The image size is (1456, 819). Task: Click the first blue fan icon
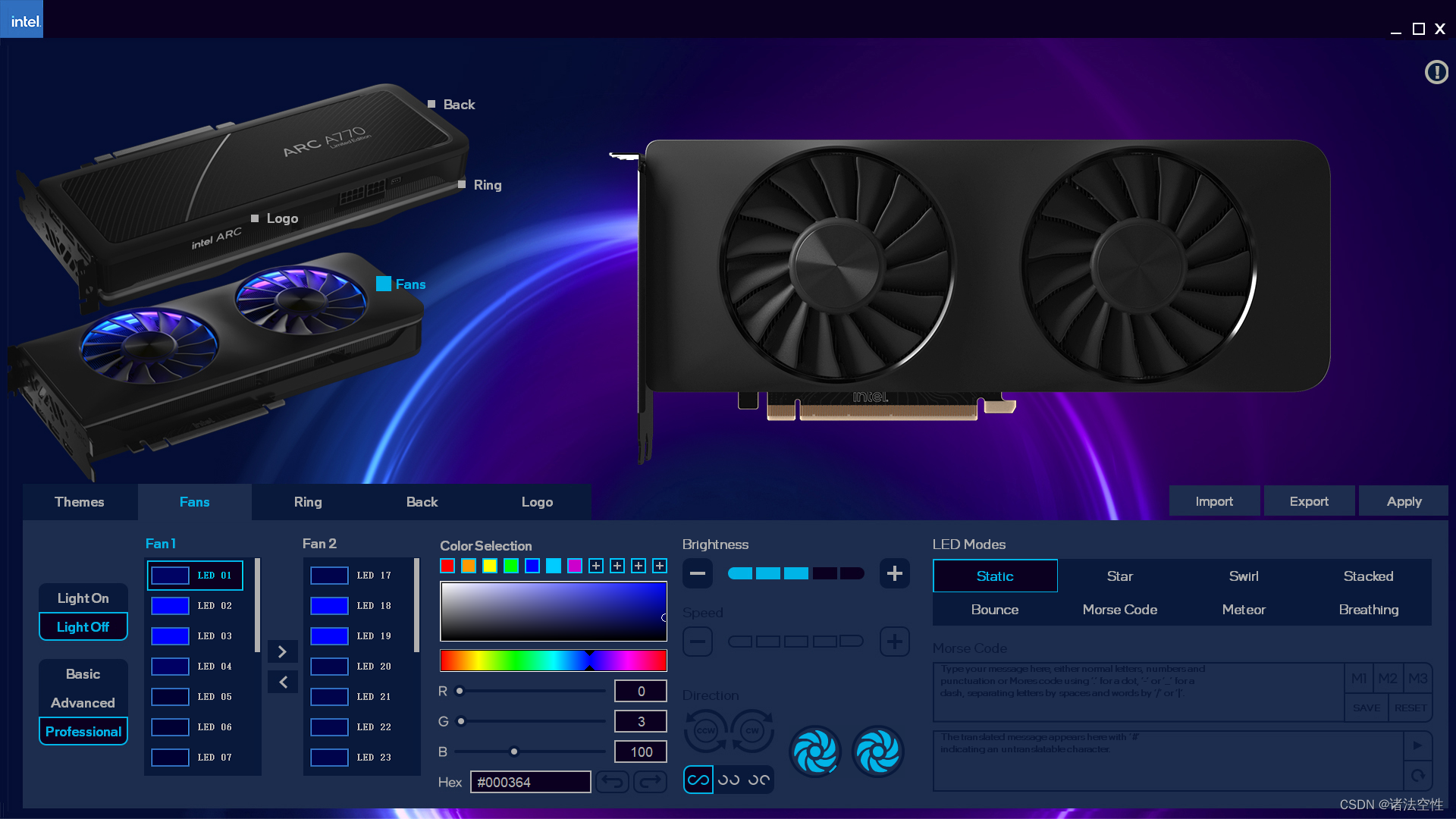815,752
